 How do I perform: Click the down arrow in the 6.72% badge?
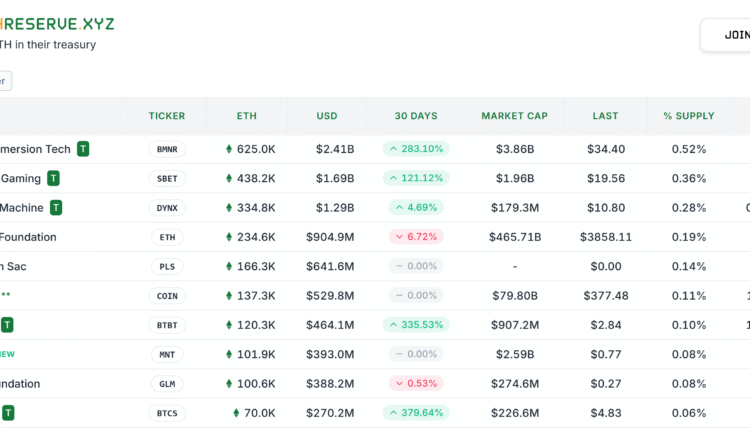(397, 237)
